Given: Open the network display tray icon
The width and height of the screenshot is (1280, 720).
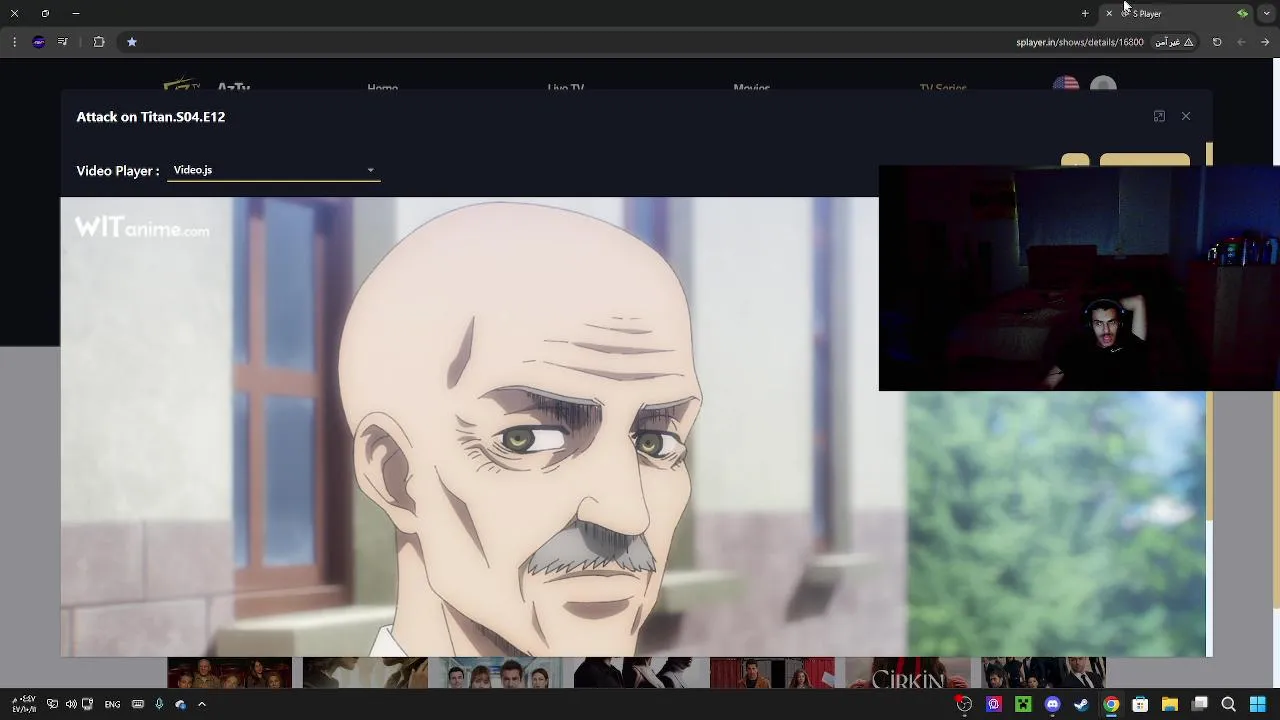Looking at the screenshot, I should pyautogui.click(x=52, y=704).
